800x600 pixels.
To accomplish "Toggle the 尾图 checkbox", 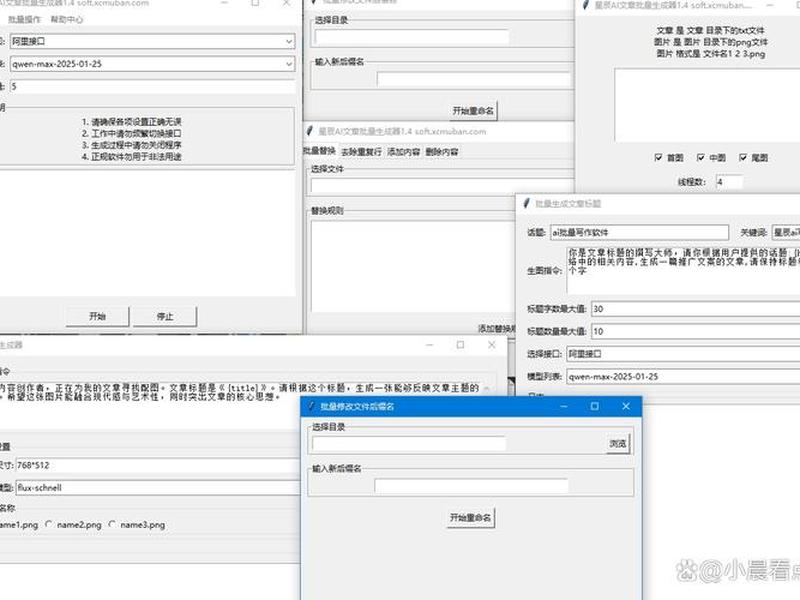I will [x=743, y=158].
